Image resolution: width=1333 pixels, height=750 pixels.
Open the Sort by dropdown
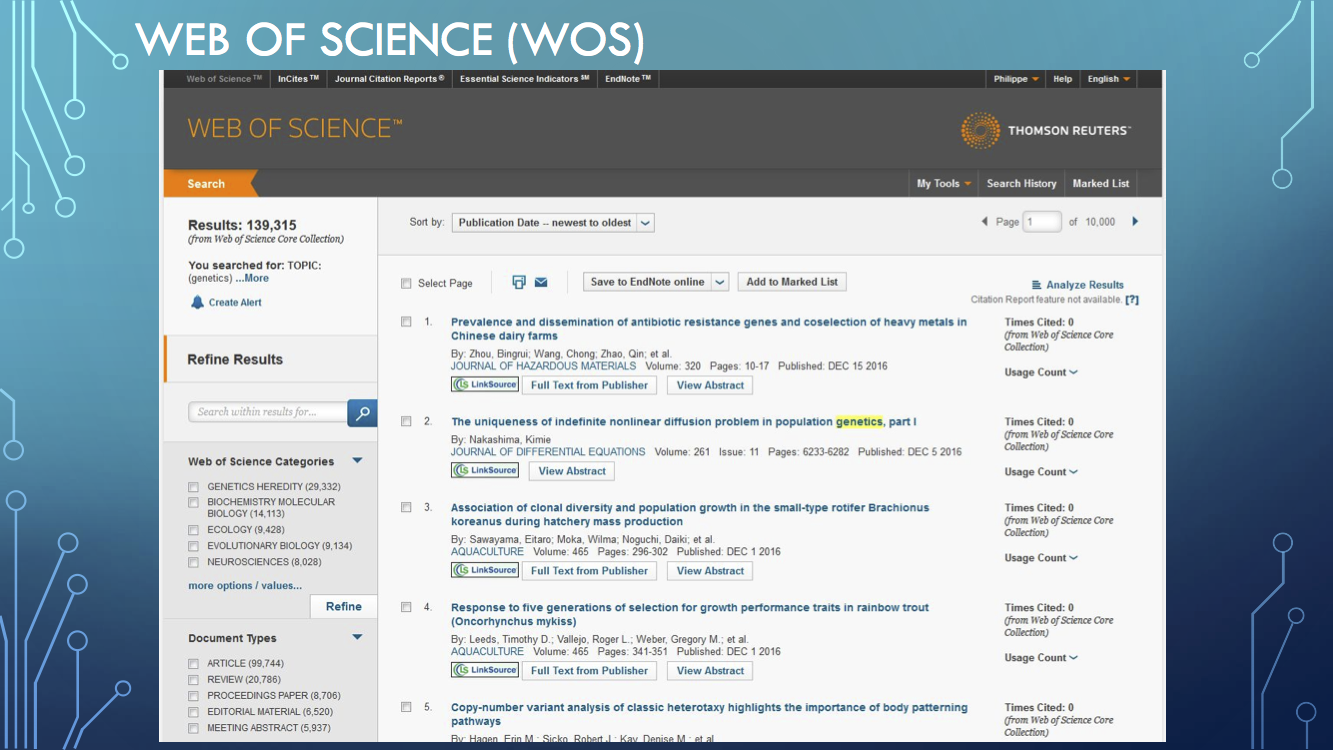pos(553,223)
